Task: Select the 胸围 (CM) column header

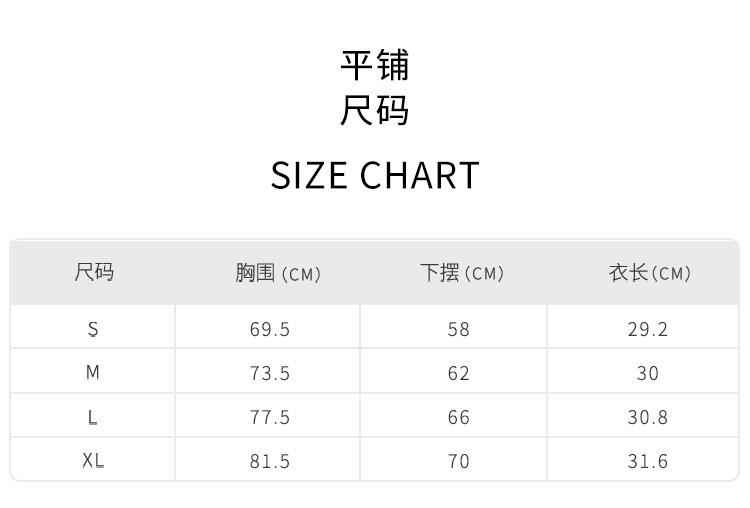Action: click(x=278, y=273)
